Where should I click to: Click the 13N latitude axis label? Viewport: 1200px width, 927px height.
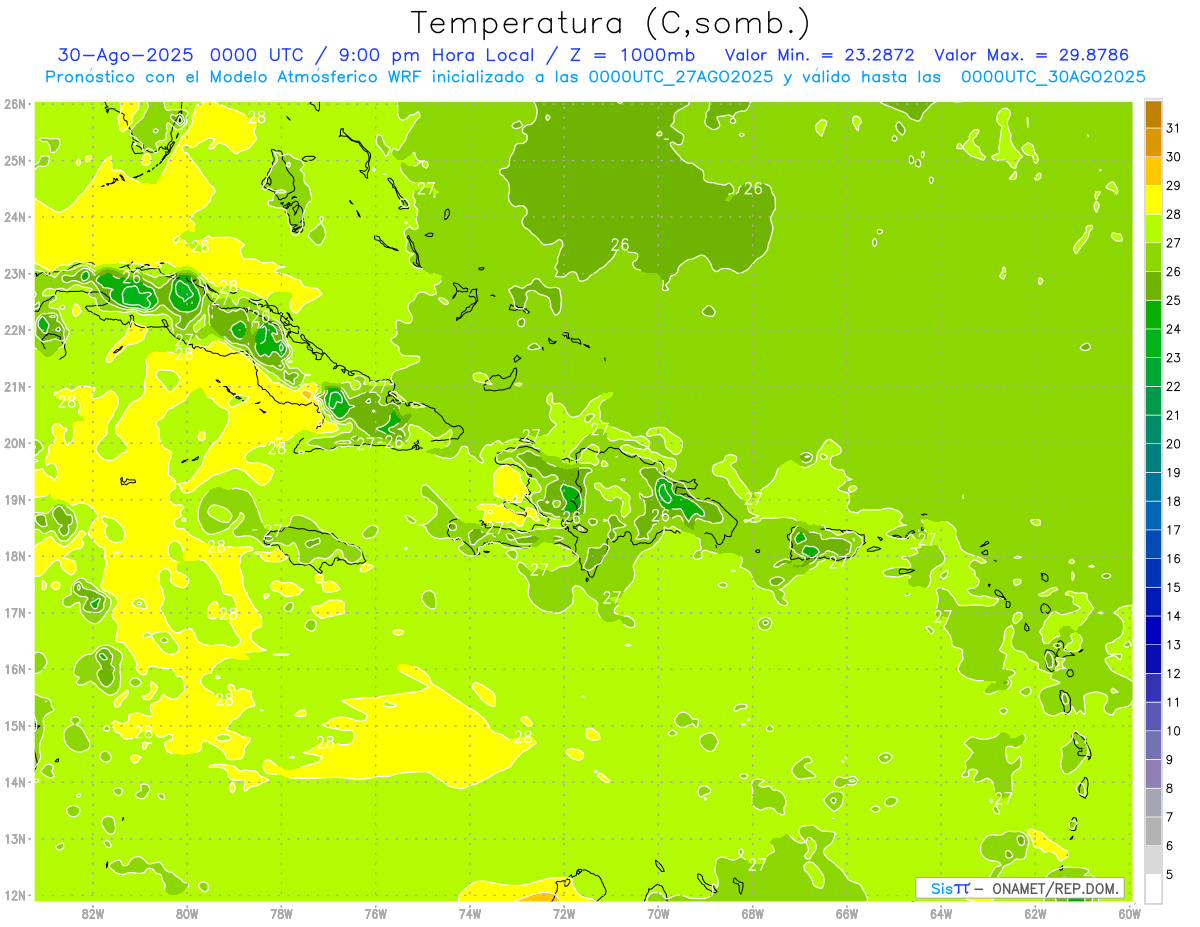click(14, 839)
